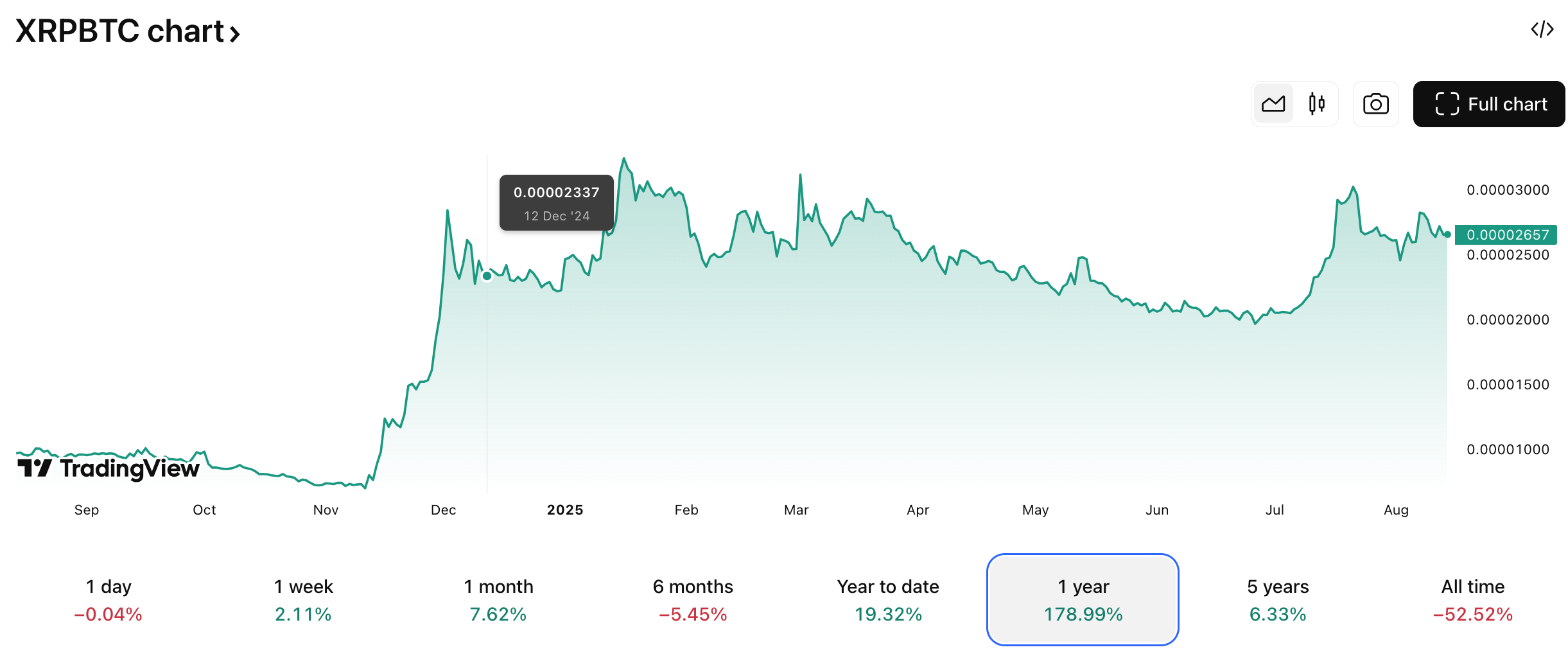Switch to area chart view

click(x=1273, y=104)
